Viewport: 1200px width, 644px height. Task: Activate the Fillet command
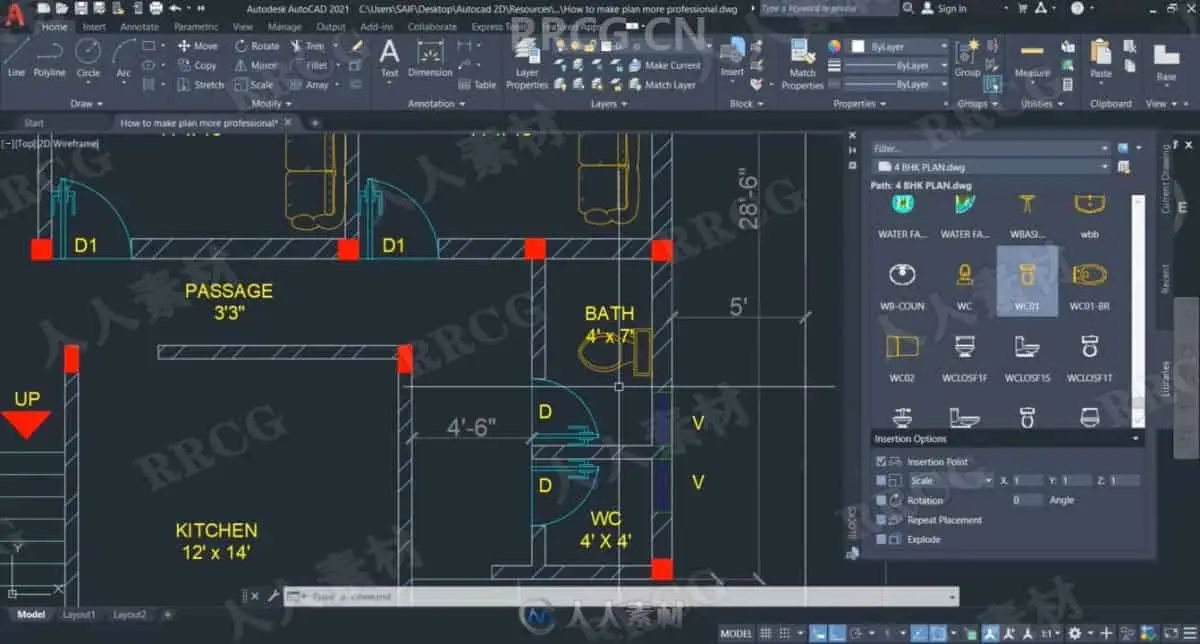click(309, 65)
